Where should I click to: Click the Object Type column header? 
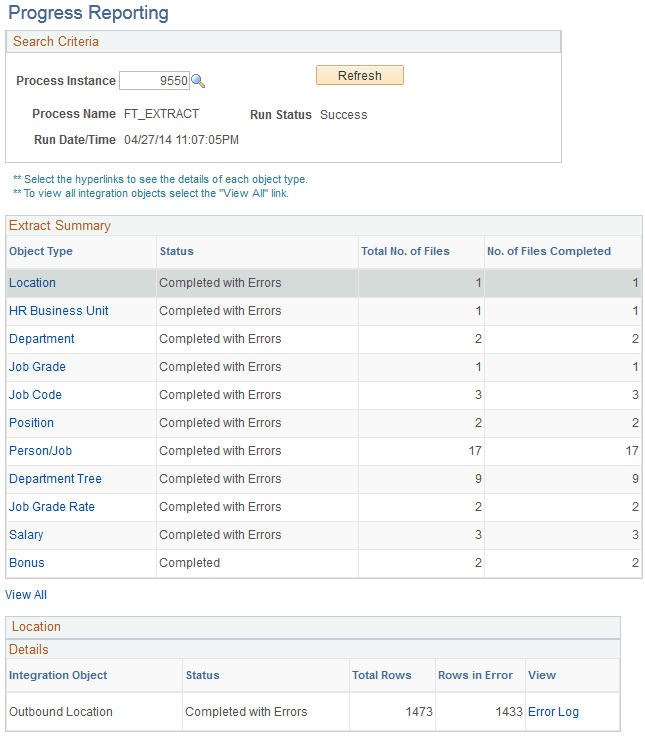41,251
